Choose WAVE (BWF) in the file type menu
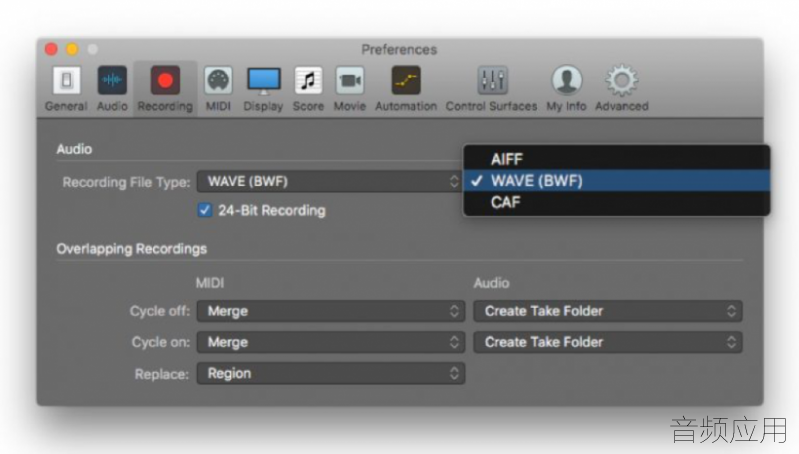799x454 pixels. pyautogui.click(x=617, y=180)
